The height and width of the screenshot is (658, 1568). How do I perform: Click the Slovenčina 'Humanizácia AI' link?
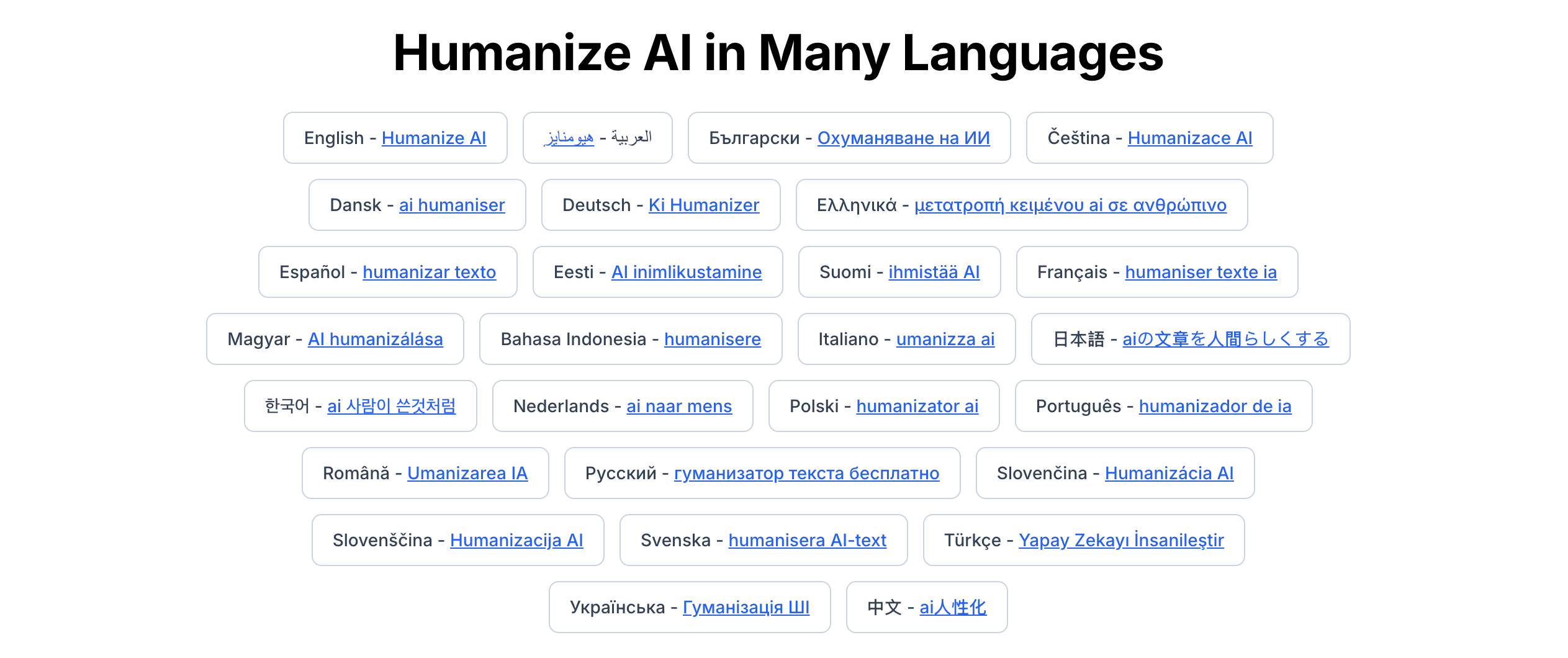pos(1169,473)
